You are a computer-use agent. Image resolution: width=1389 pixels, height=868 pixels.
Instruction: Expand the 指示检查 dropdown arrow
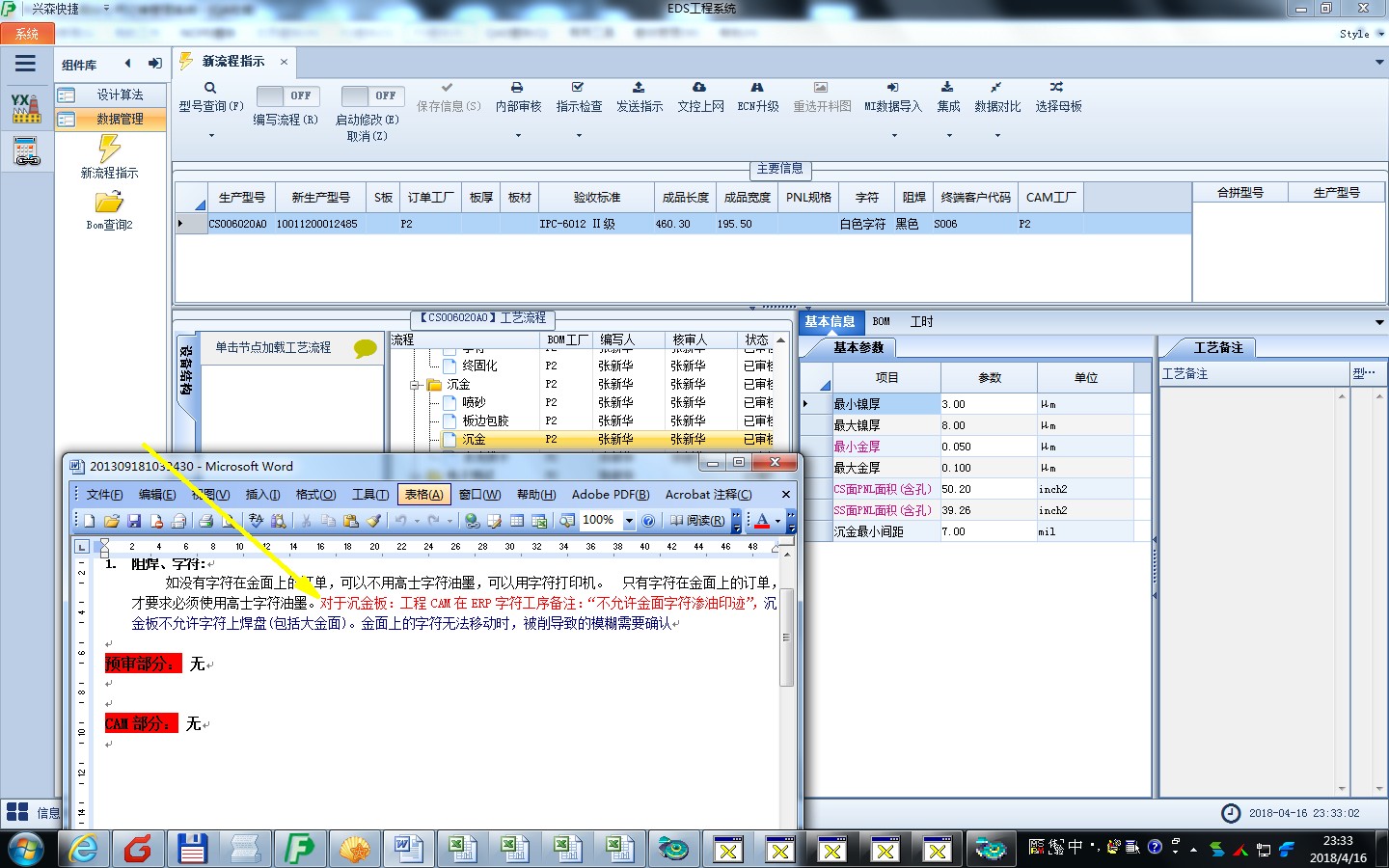coord(579,135)
